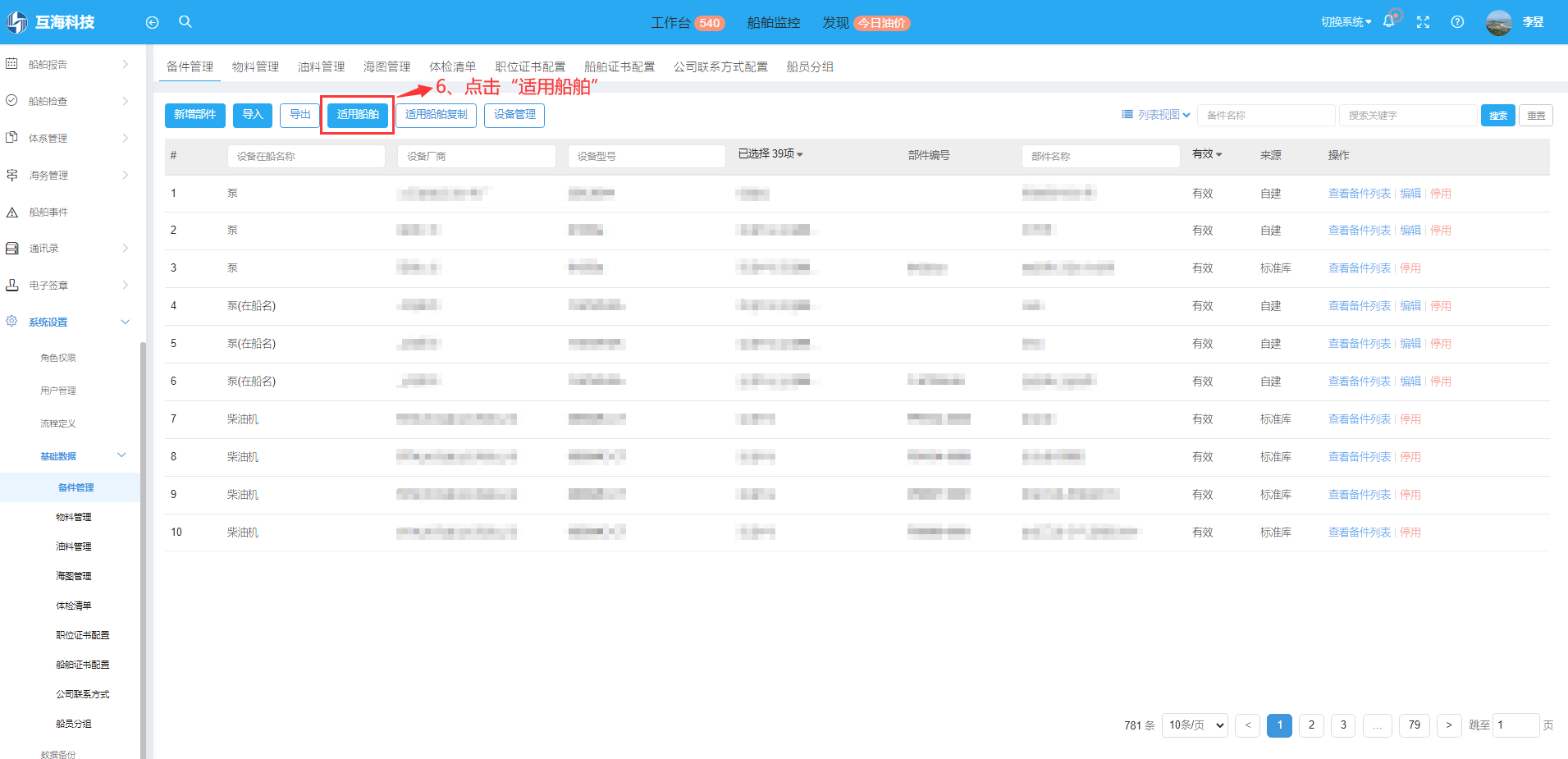Switch to the 职位证书配置 tab
This screenshot has height=759, width=1568.
530,66
